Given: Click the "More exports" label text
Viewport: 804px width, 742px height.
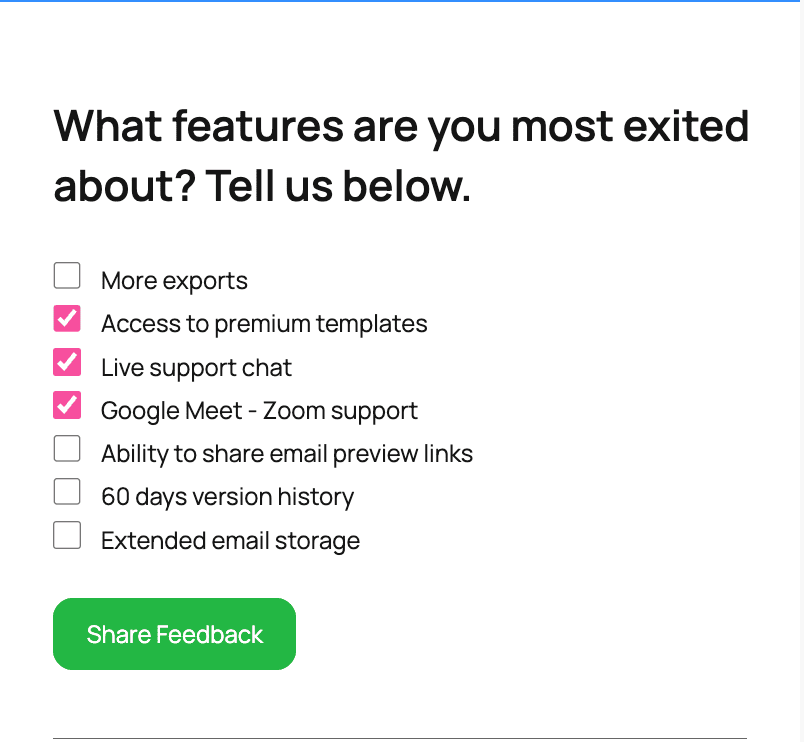Looking at the screenshot, I should 174,281.
